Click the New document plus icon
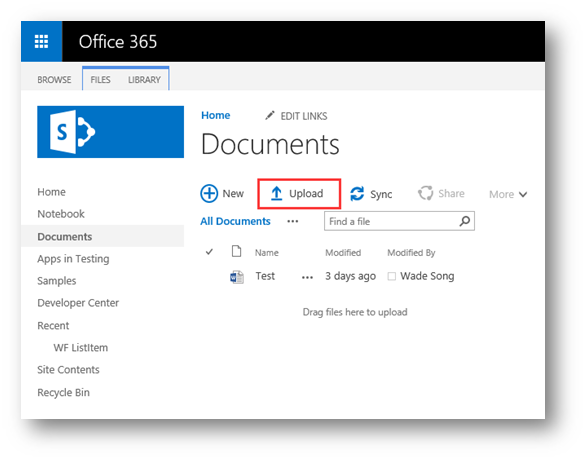The width and height of the screenshot is (587, 461). click(209, 194)
